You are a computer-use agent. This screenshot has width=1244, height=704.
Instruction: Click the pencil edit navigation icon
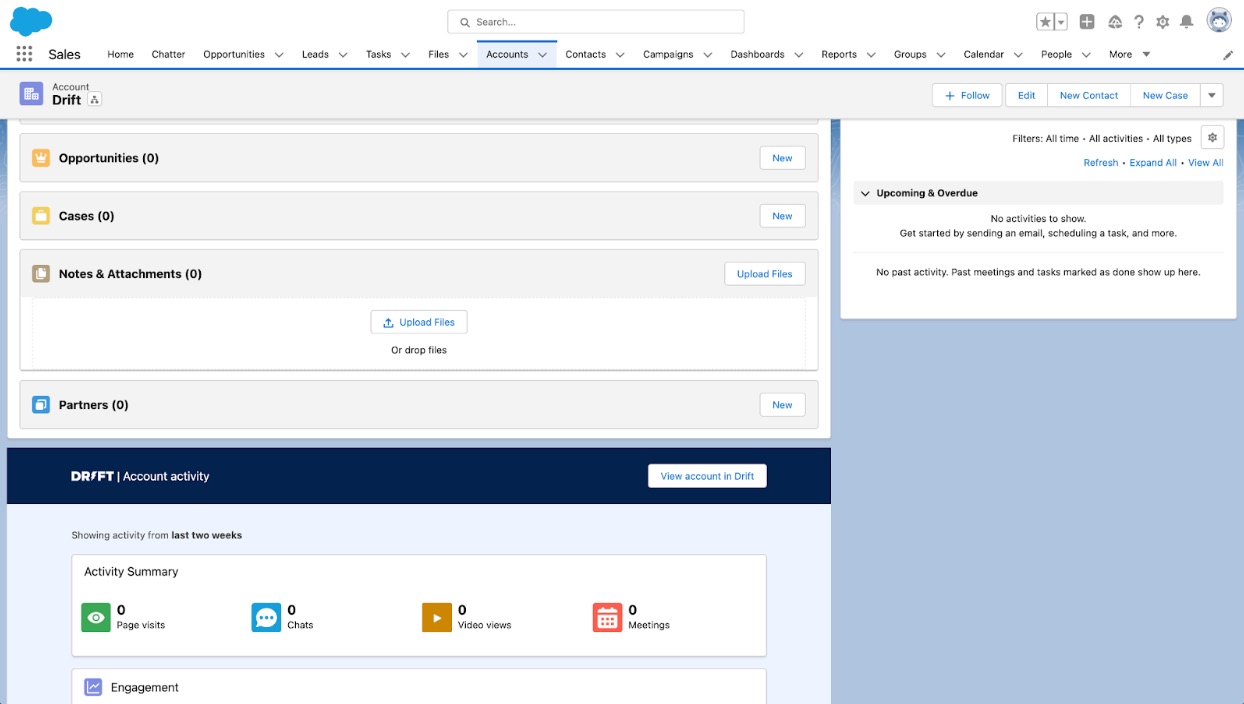click(1228, 55)
